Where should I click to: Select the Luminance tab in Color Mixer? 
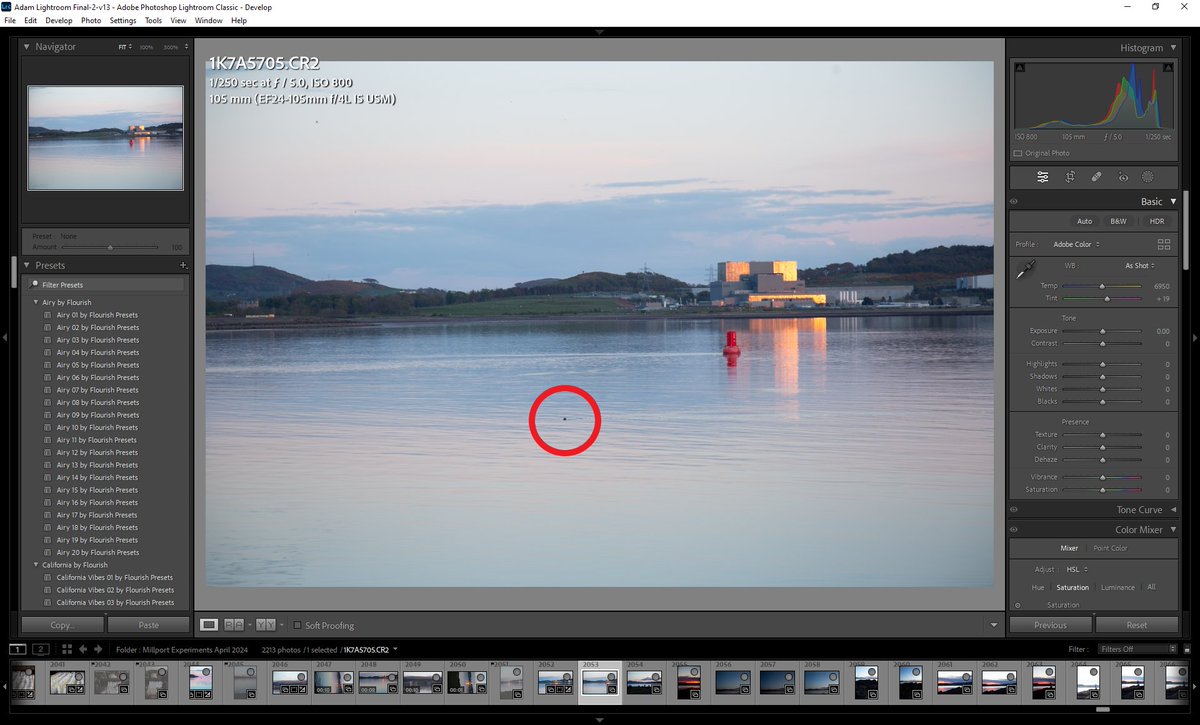pyautogui.click(x=1118, y=588)
